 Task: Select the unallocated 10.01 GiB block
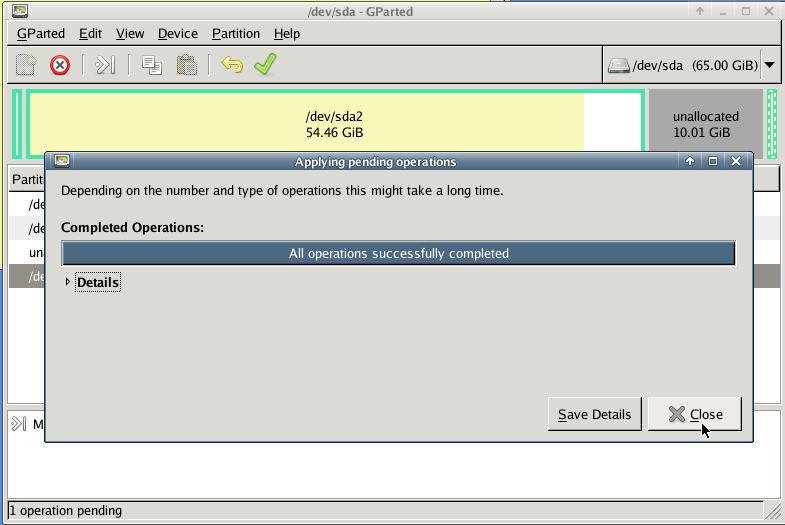[704, 124]
